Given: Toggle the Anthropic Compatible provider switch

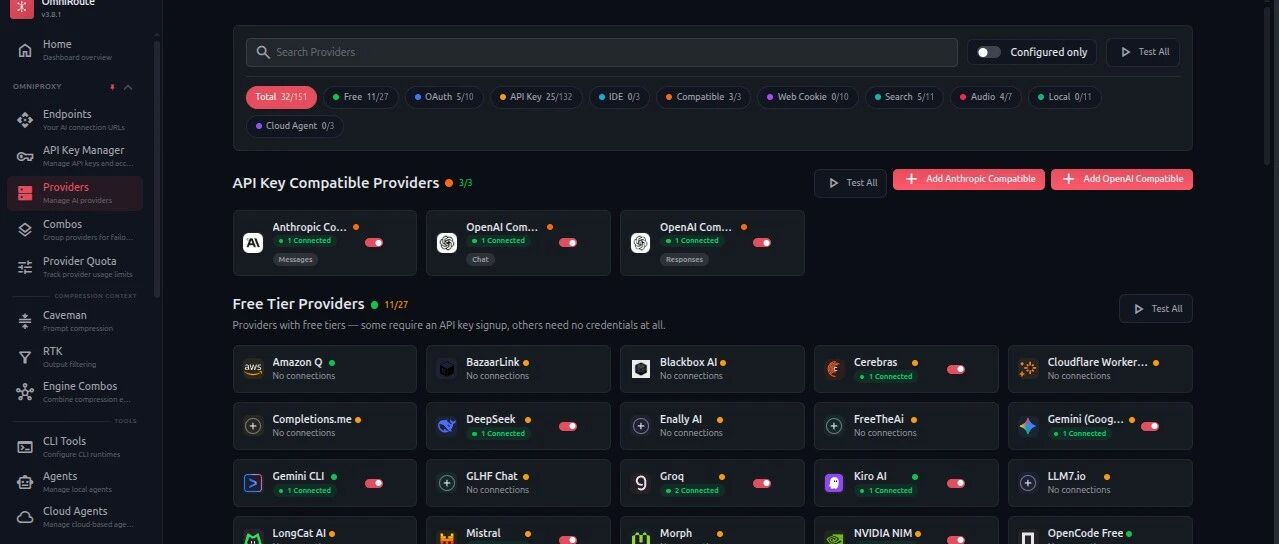Looking at the screenshot, I should pyautogui.click(x=374, y=242).
